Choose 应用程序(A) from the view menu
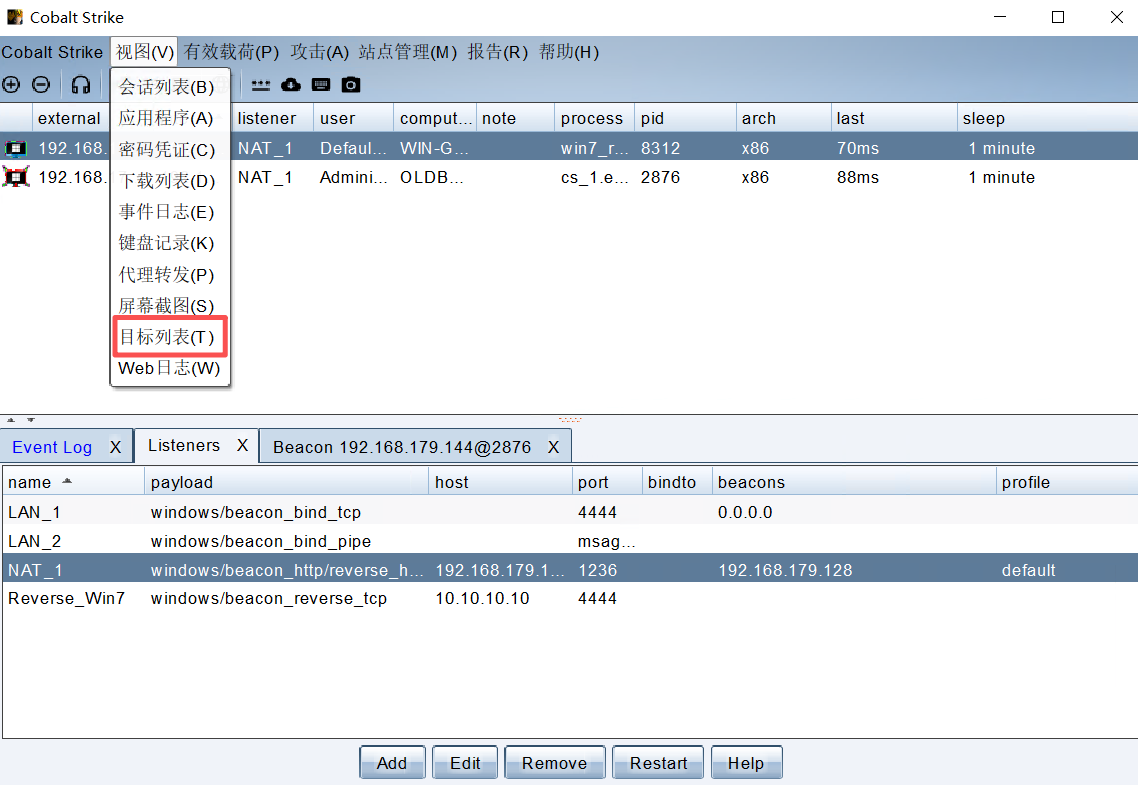 click(x=170, y=118)
